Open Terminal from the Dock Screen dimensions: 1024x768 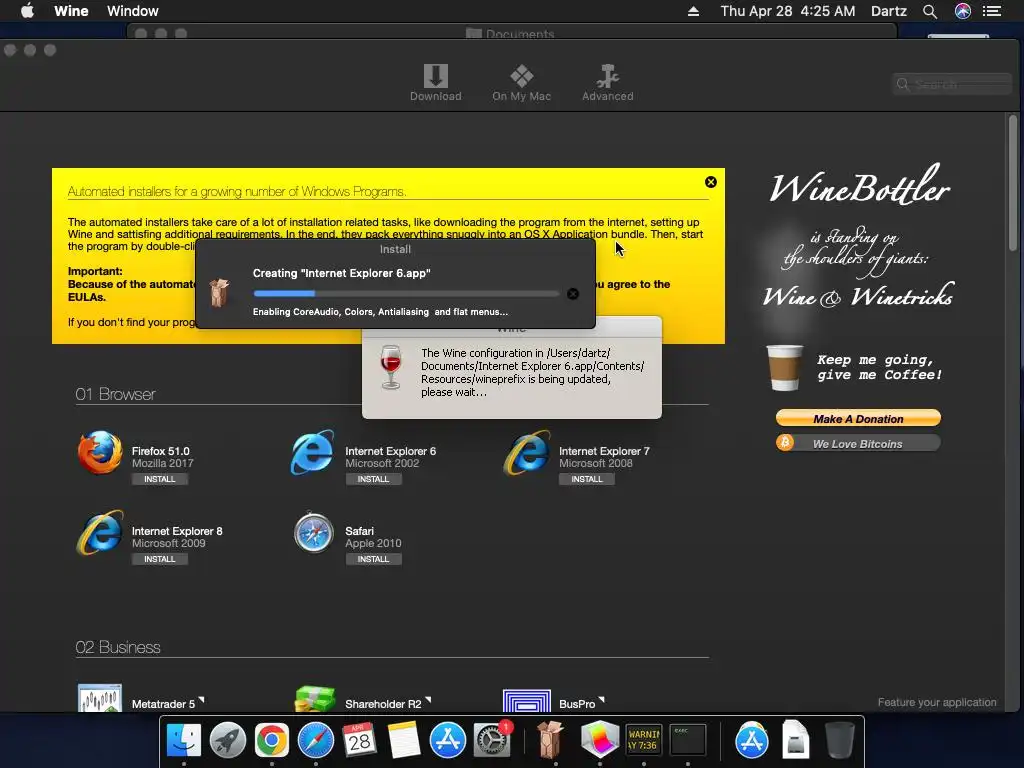pos(688,741)
